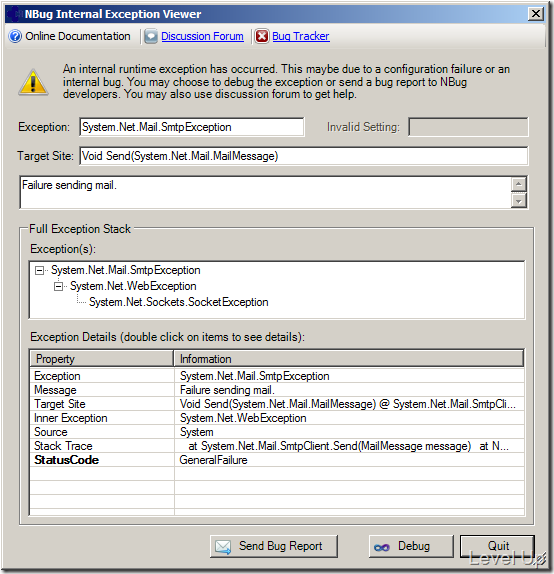Viewport: 554px width, 574px height.
Task: Click the Stack Trace information value
Action: coord(349,446)
